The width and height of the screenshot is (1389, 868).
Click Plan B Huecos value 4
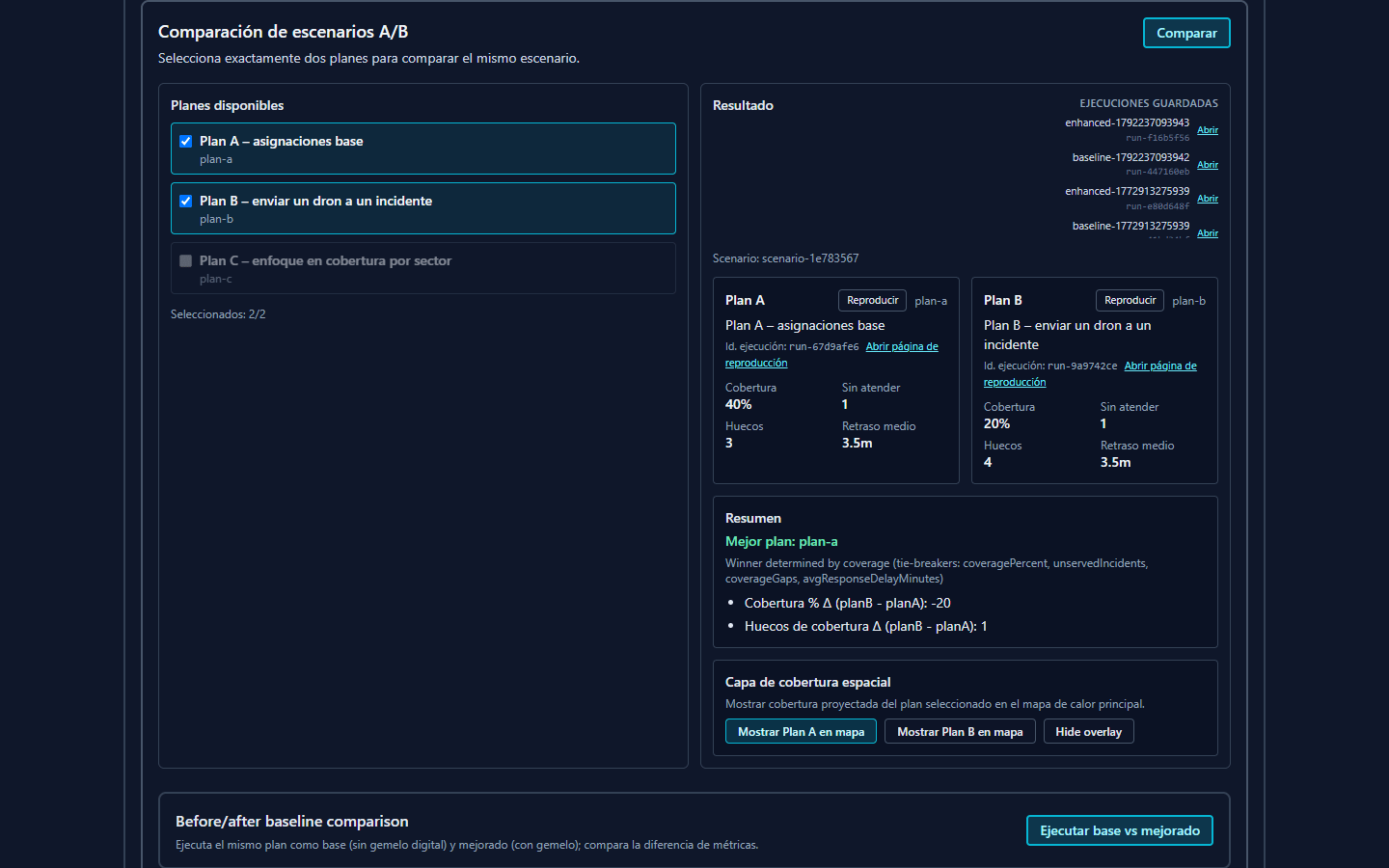click(988, 463)
